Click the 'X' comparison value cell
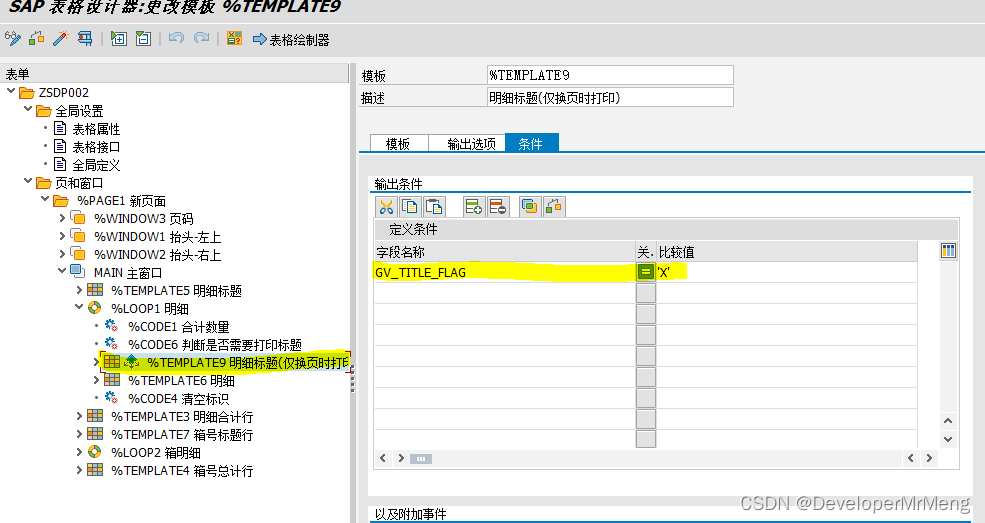This screenshot has height=523, width=985. pos(786,272)
